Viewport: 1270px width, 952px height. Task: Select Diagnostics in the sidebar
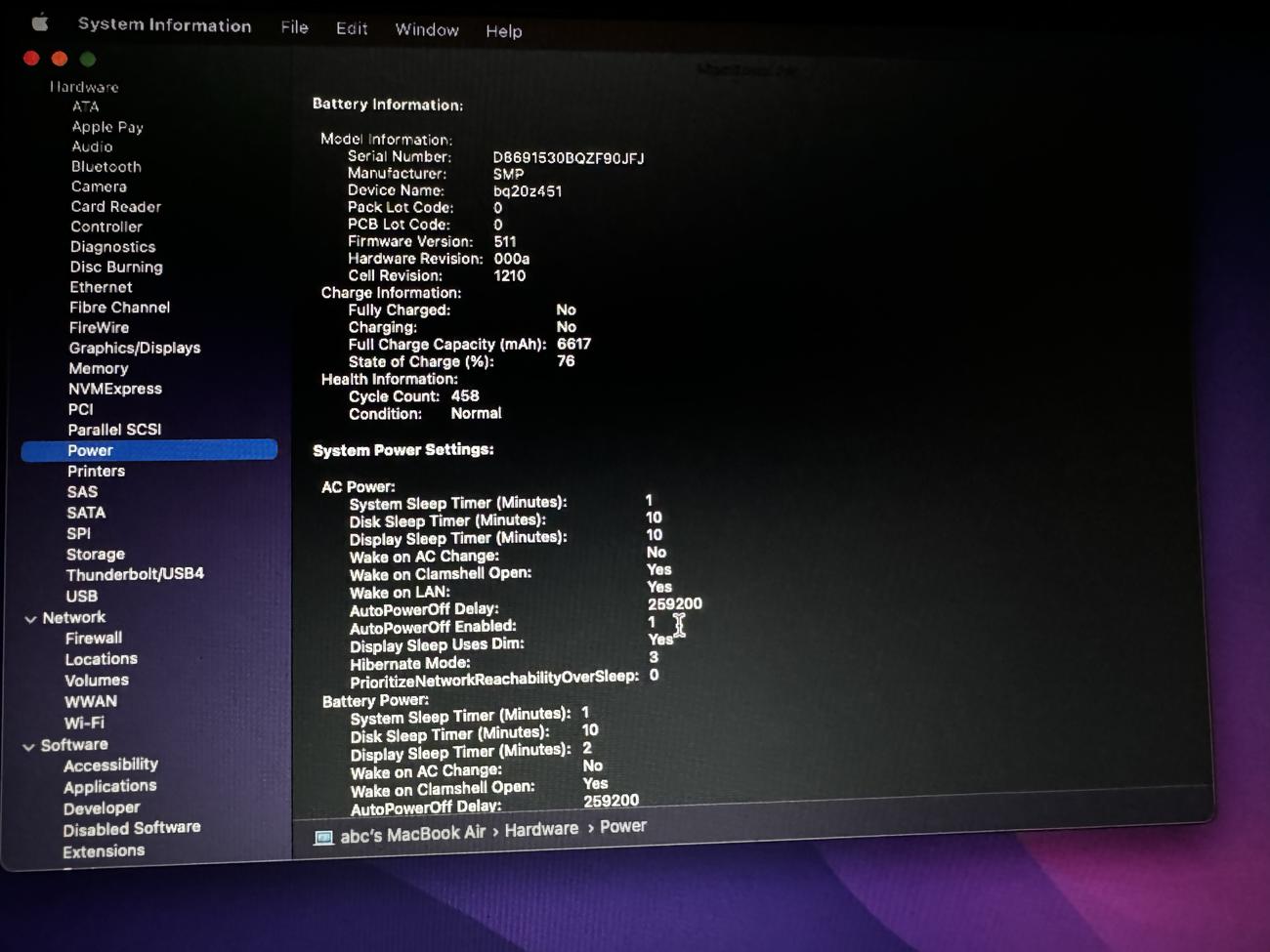pos(112,247)
